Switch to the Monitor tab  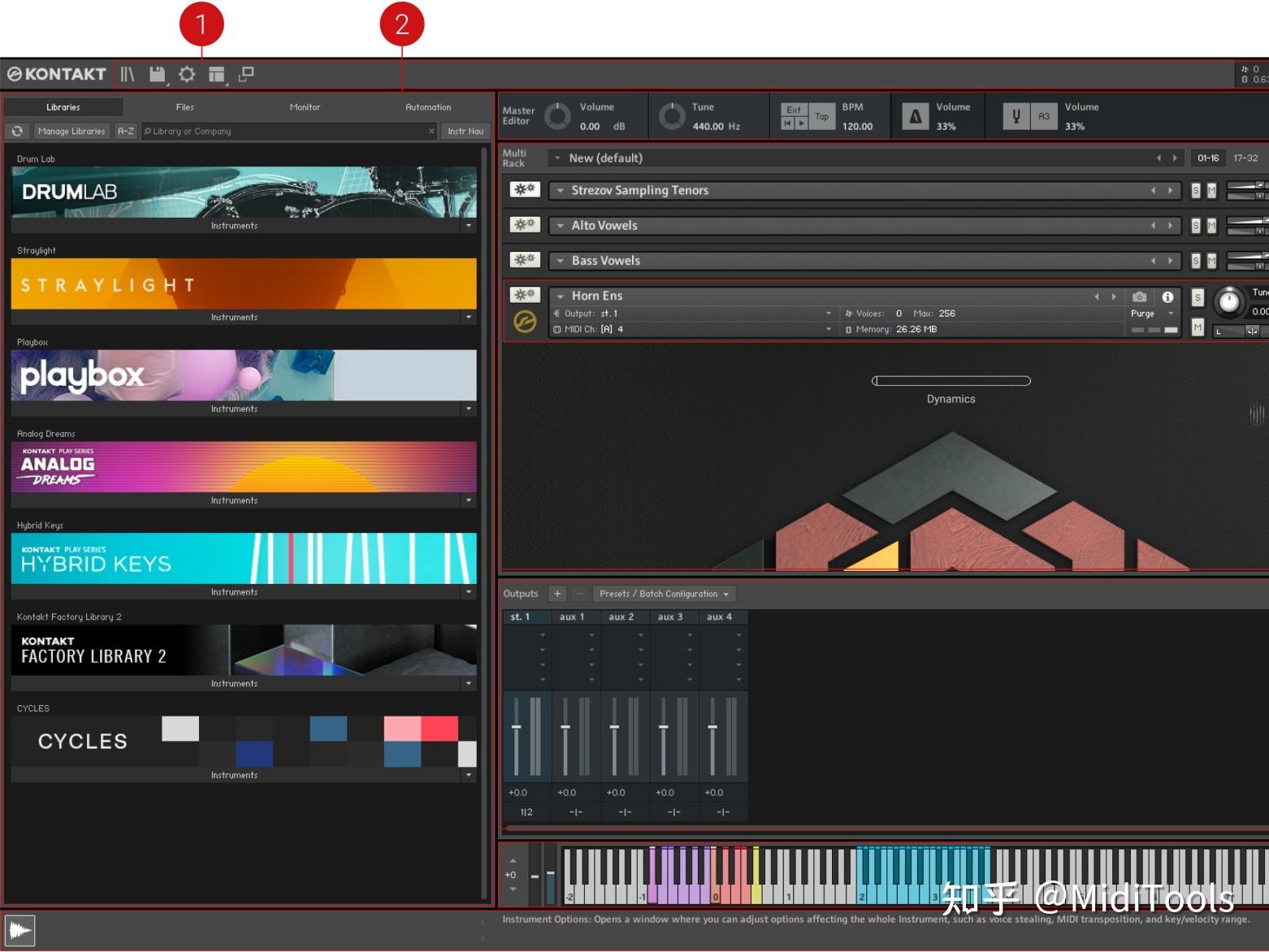tap(305, 106)
